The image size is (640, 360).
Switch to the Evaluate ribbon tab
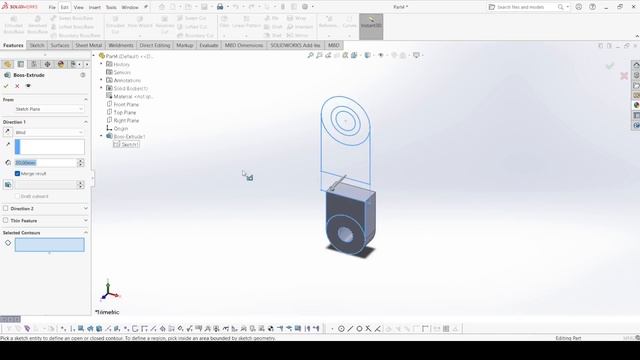[209, 45]
